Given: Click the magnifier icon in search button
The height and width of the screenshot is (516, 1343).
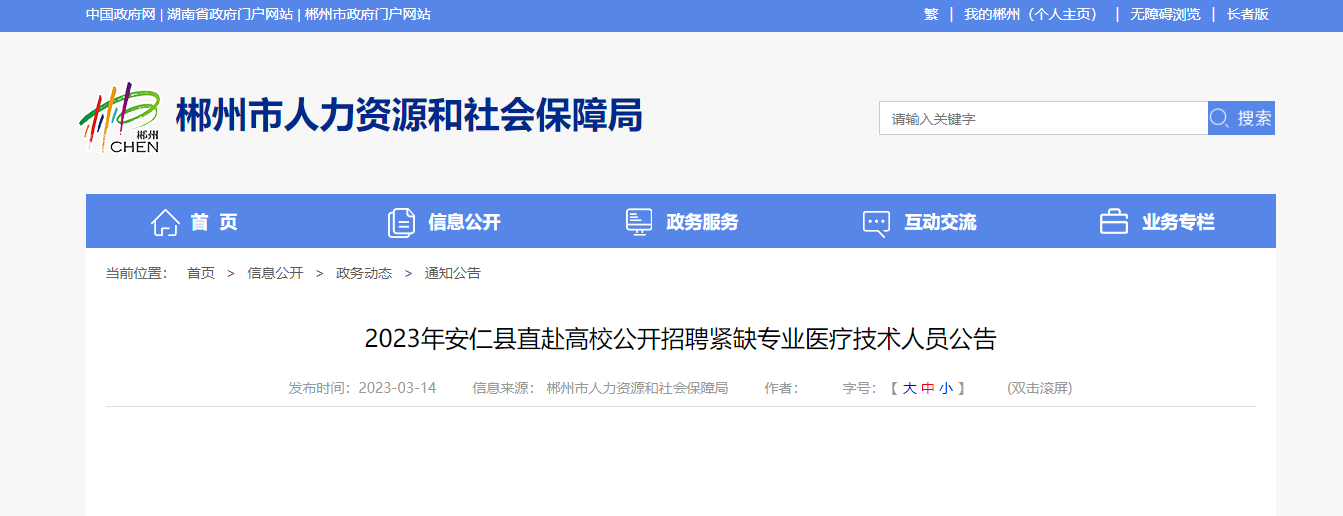Looking at the screenshot, I should [x=1219, y=118].
